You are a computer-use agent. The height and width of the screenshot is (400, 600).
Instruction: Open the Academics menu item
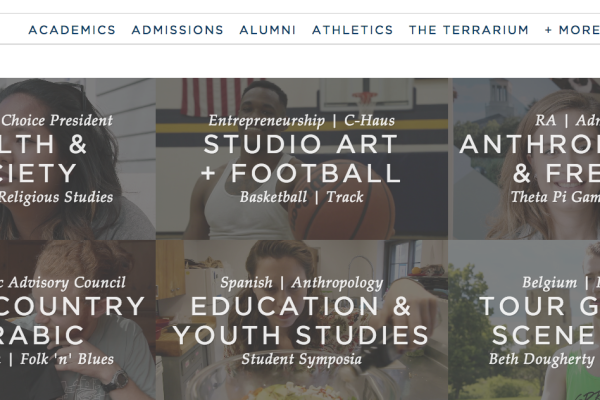(x=72, y=30)
